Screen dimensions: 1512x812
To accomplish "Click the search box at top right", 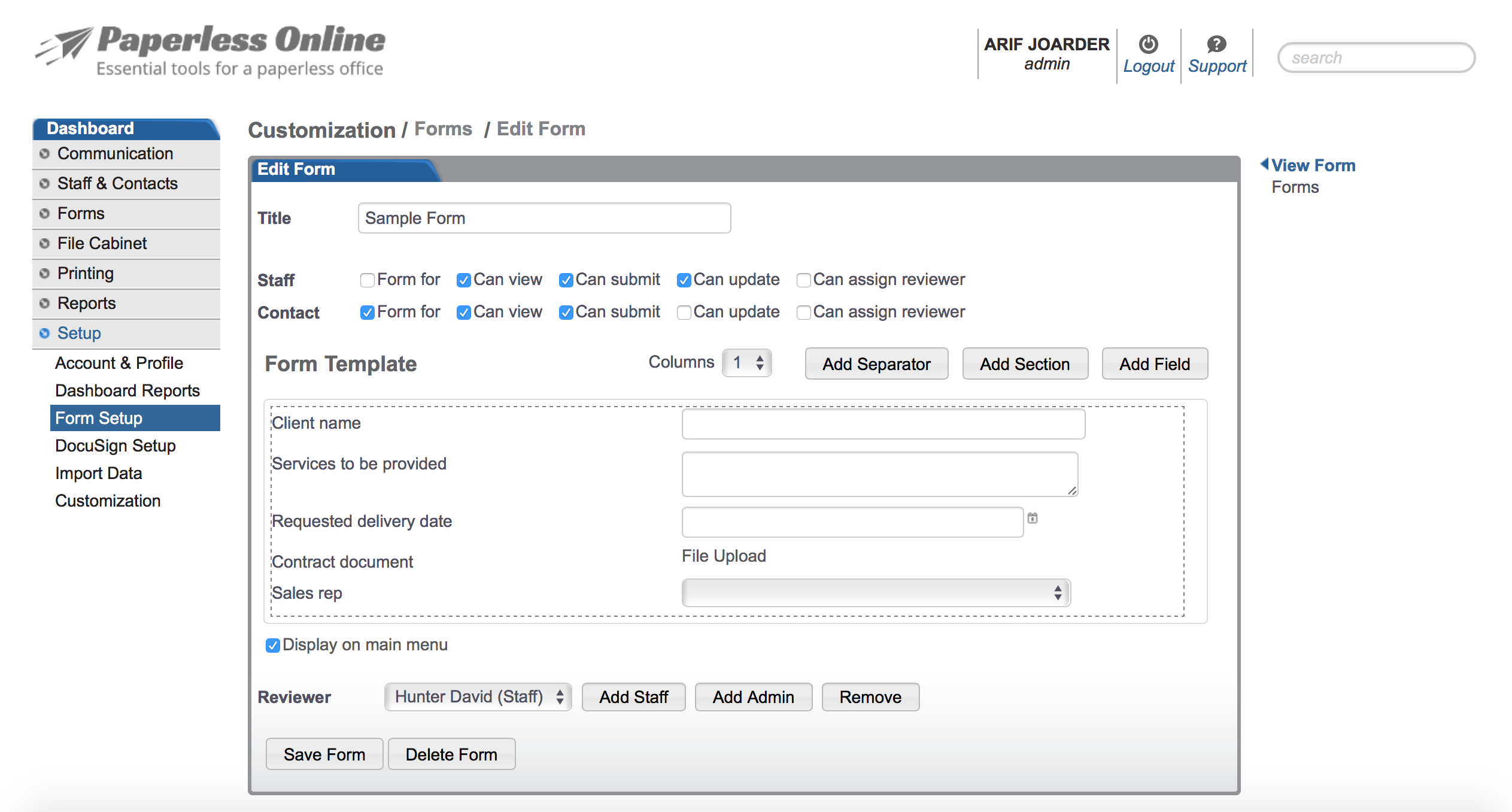I will (x=1376, y=58).
